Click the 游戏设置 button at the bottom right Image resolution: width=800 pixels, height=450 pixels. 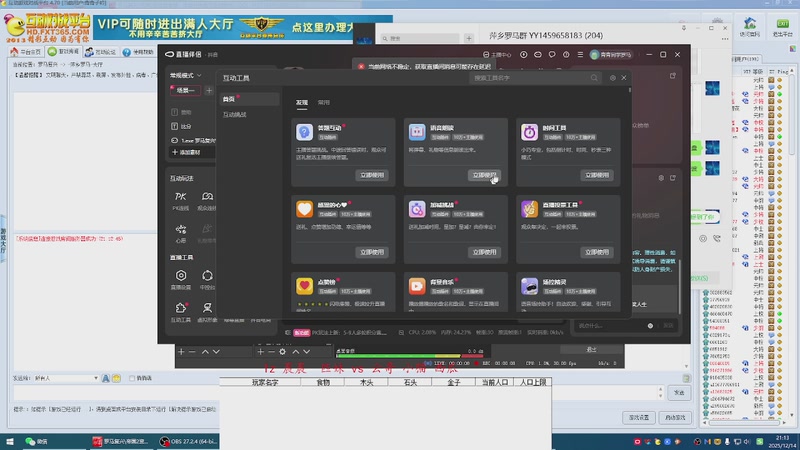pos(639,418)
